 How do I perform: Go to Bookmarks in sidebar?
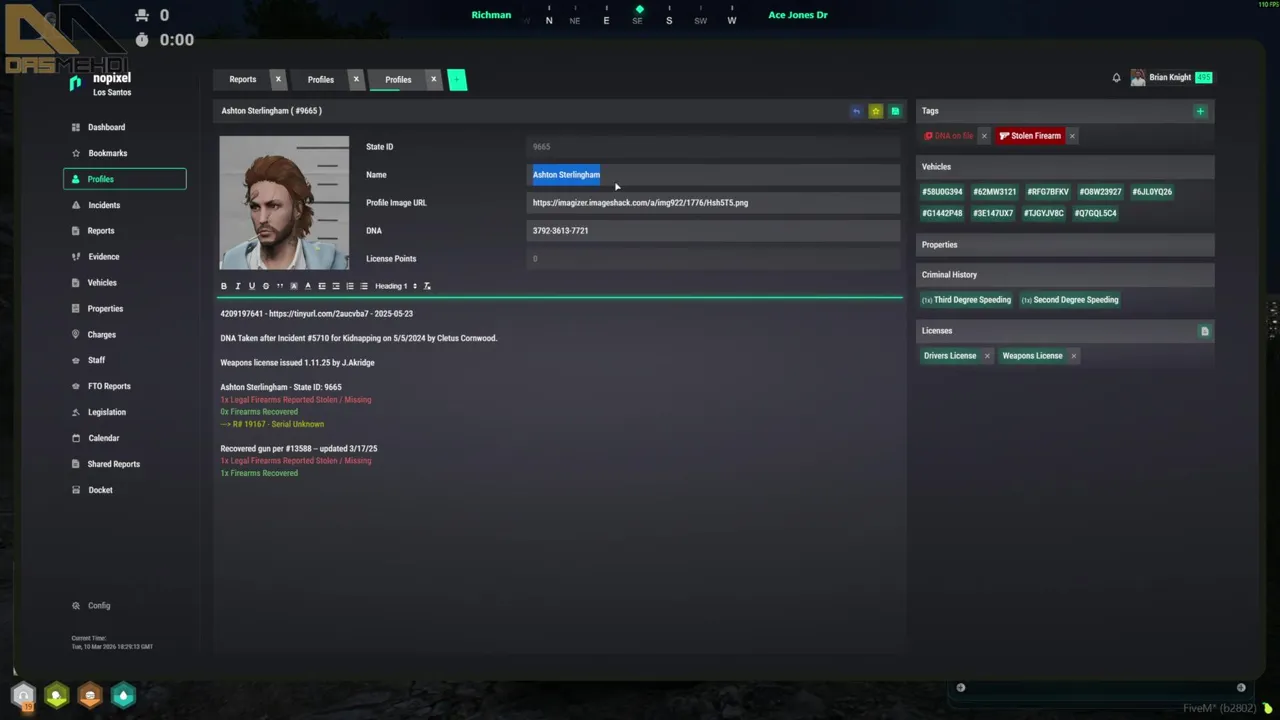click(125, 153)
